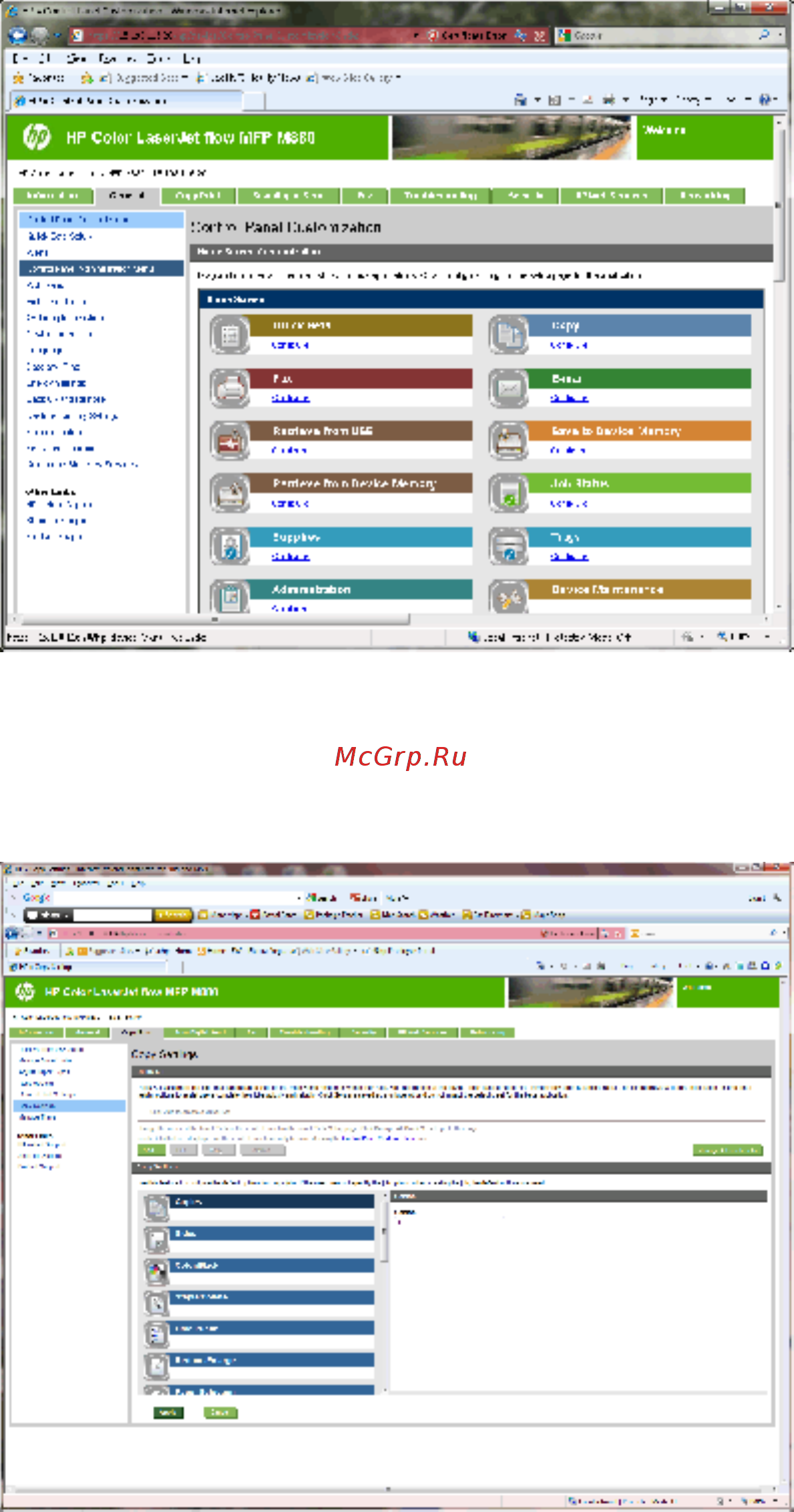Open the Security tab in upper window
The width and height of the screenshot is (794, 1512).
point(526,196)
